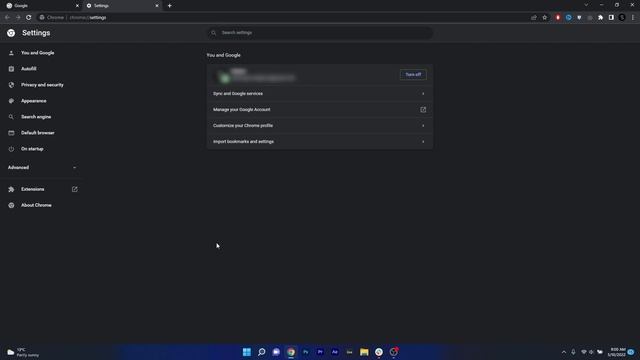Open On startup settings
The image size is (640, 360).
click(32, 149)
